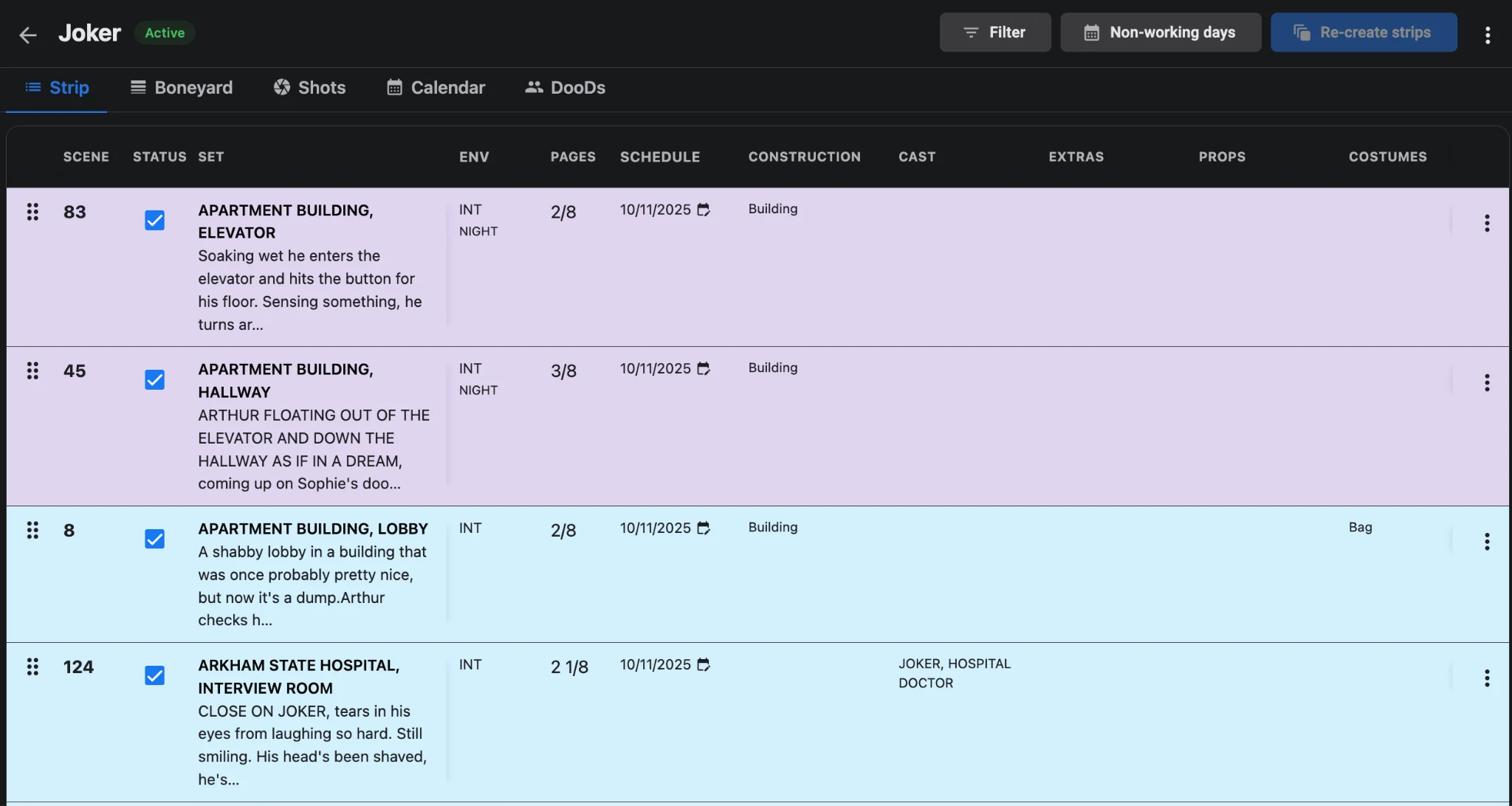
Task: Click the Joker project title
Action: 89,33
